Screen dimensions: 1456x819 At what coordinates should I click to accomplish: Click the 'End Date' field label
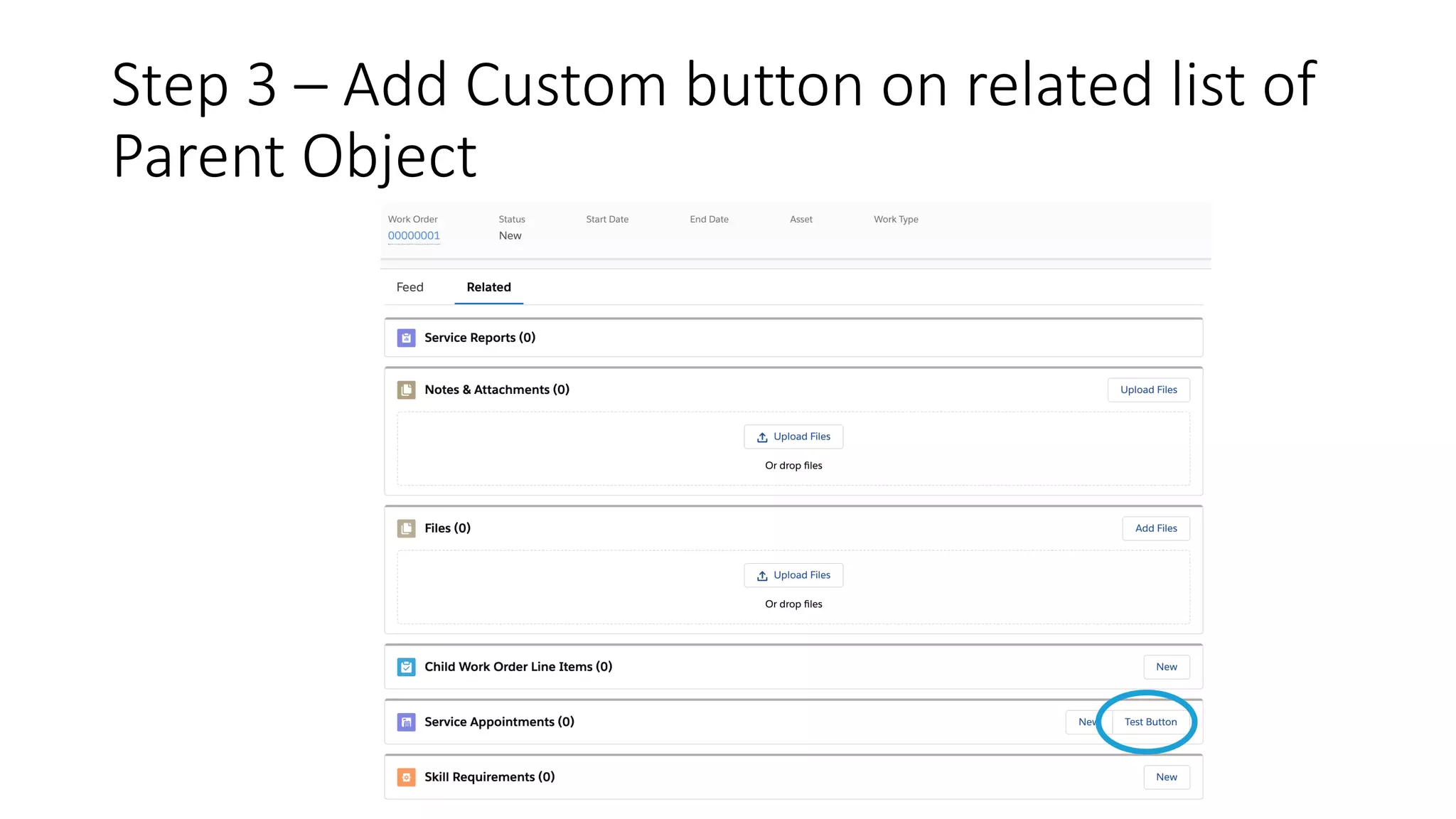pyautogui.click(x=709, y=220)
